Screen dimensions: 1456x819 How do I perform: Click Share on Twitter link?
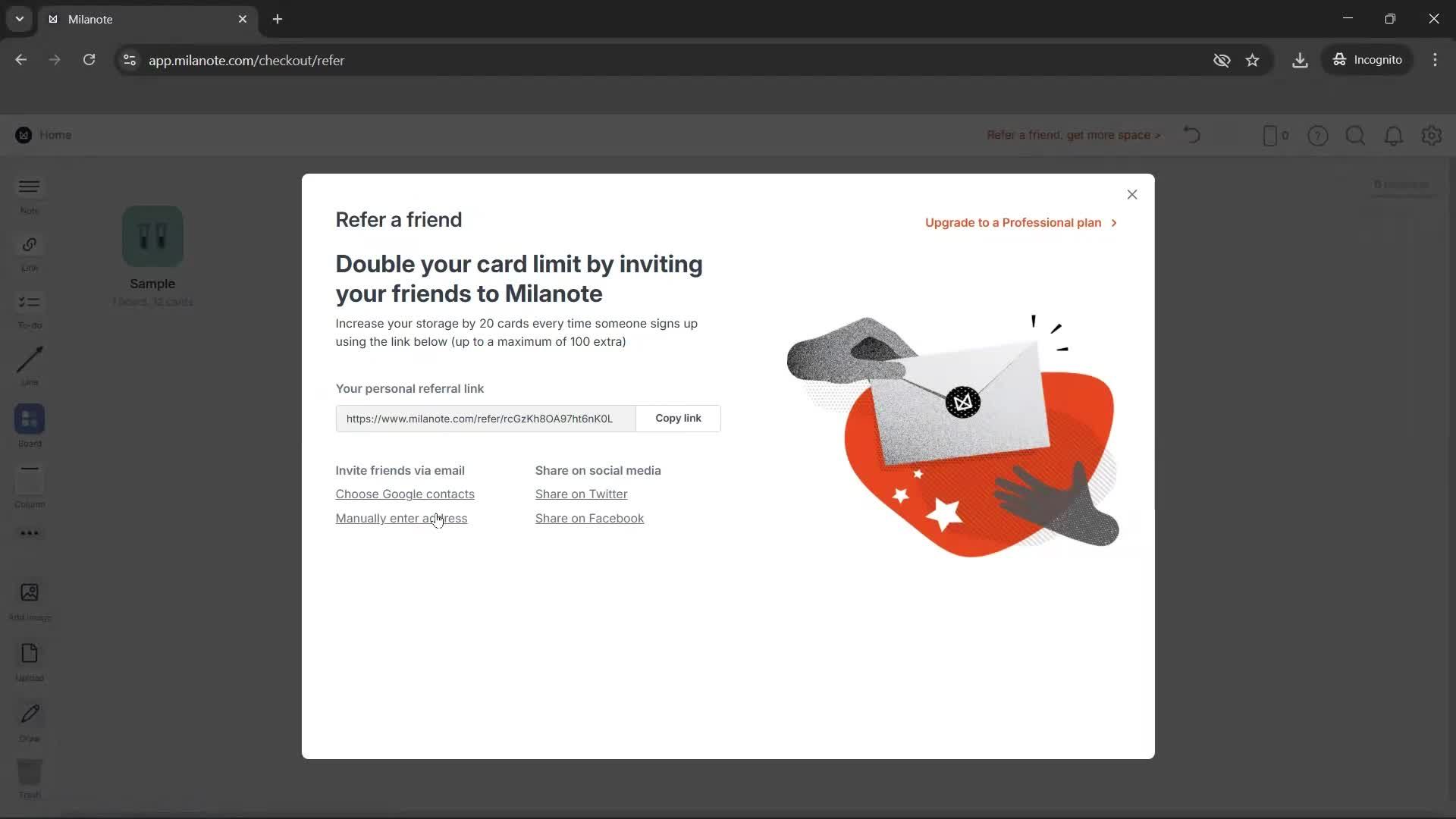[581, 494]
